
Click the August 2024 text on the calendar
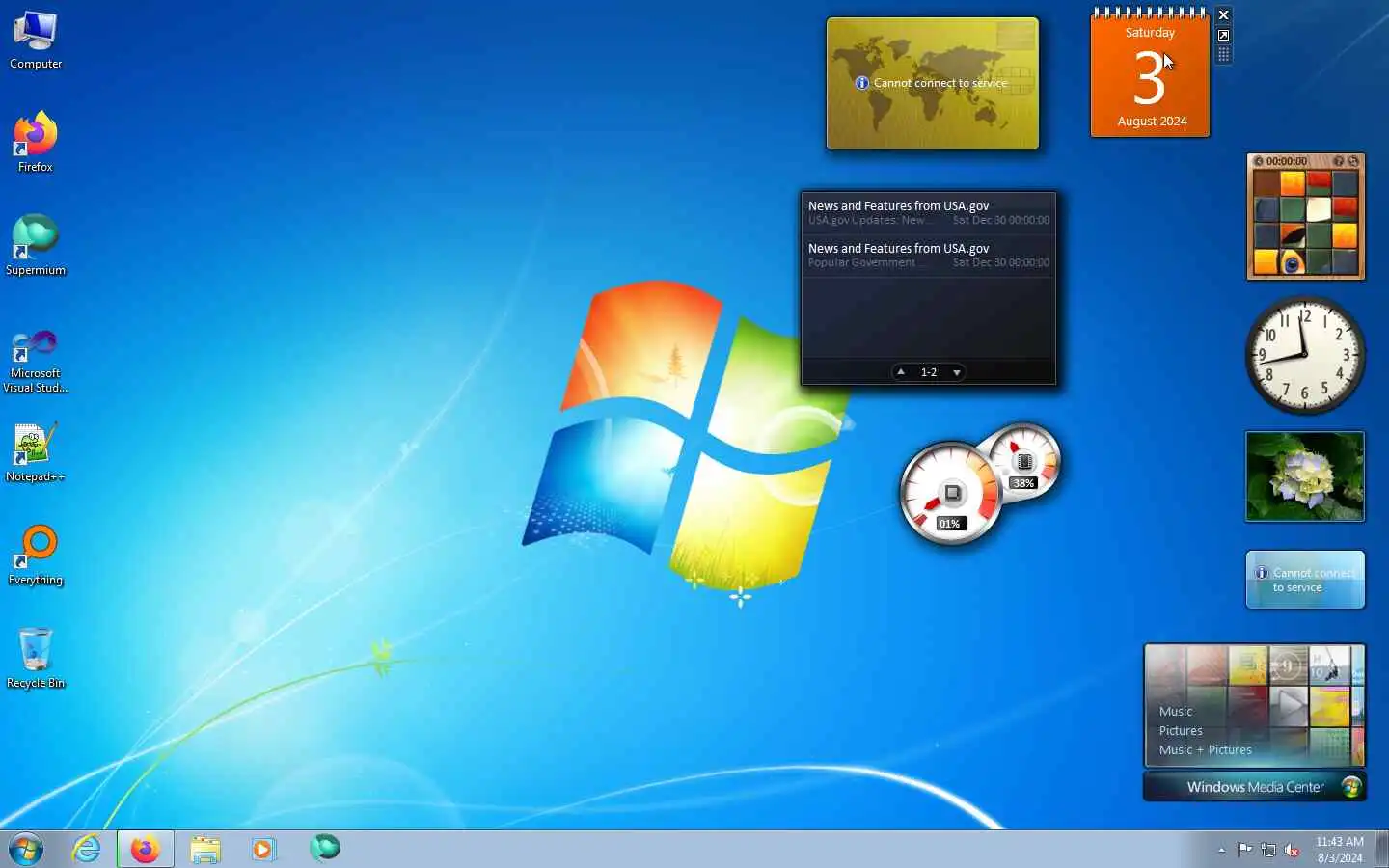(x=1152, y=122)
